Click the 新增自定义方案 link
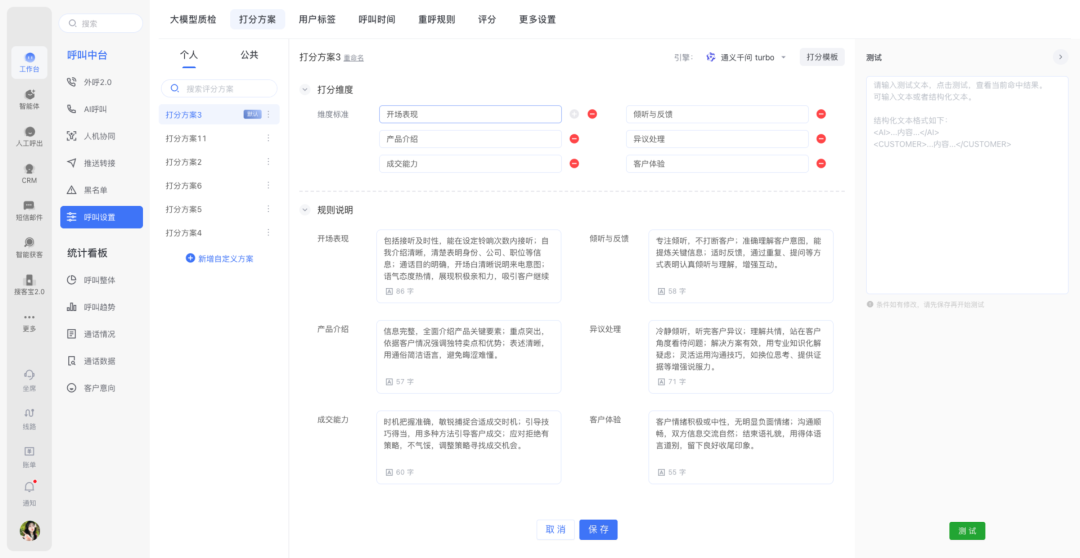This screenshot has width=1080, height=558. (x=219, y=258)
